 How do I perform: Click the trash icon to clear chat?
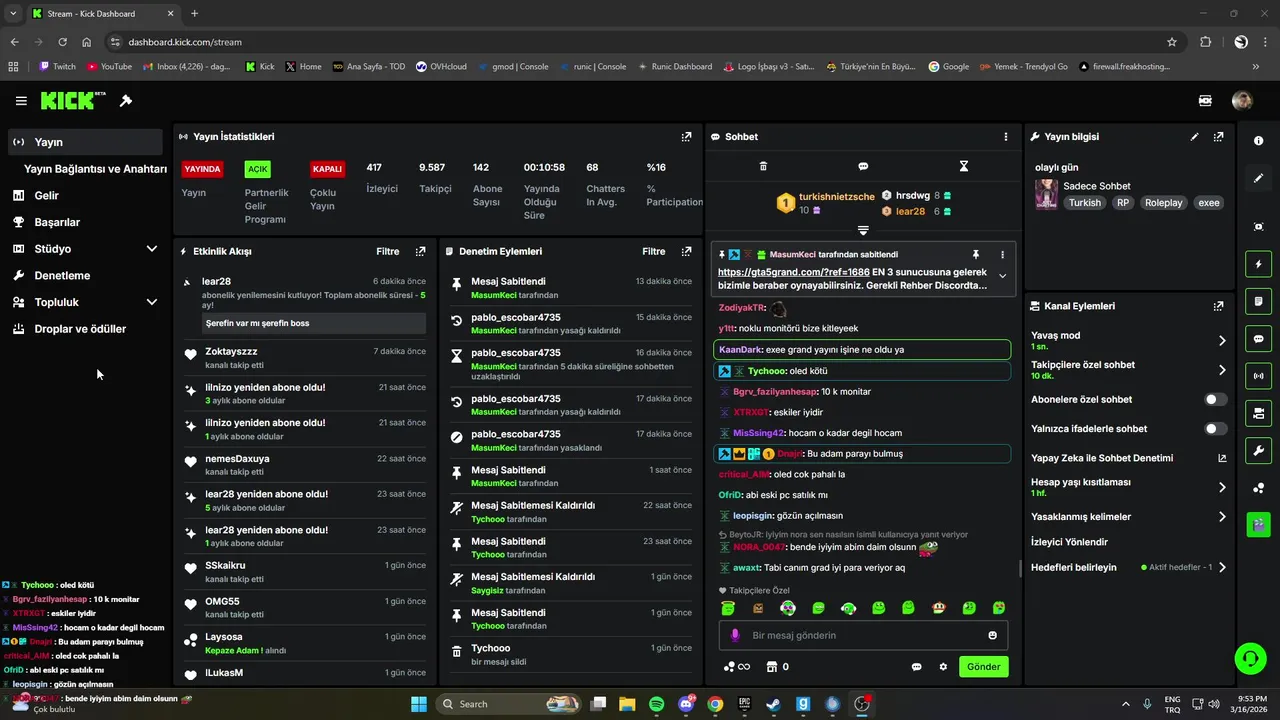[763, 166]
